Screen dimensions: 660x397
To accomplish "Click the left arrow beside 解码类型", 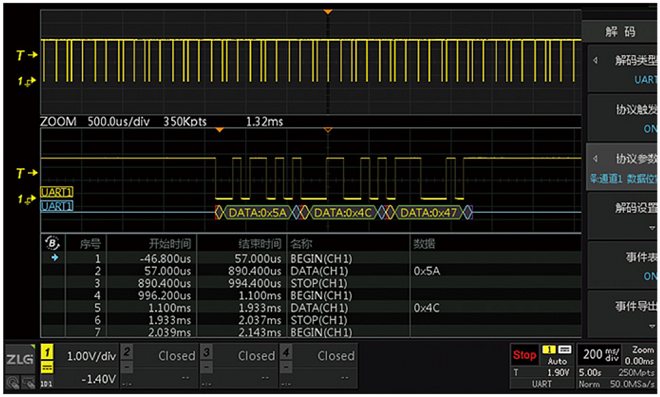I will click(x=595, y=61).
